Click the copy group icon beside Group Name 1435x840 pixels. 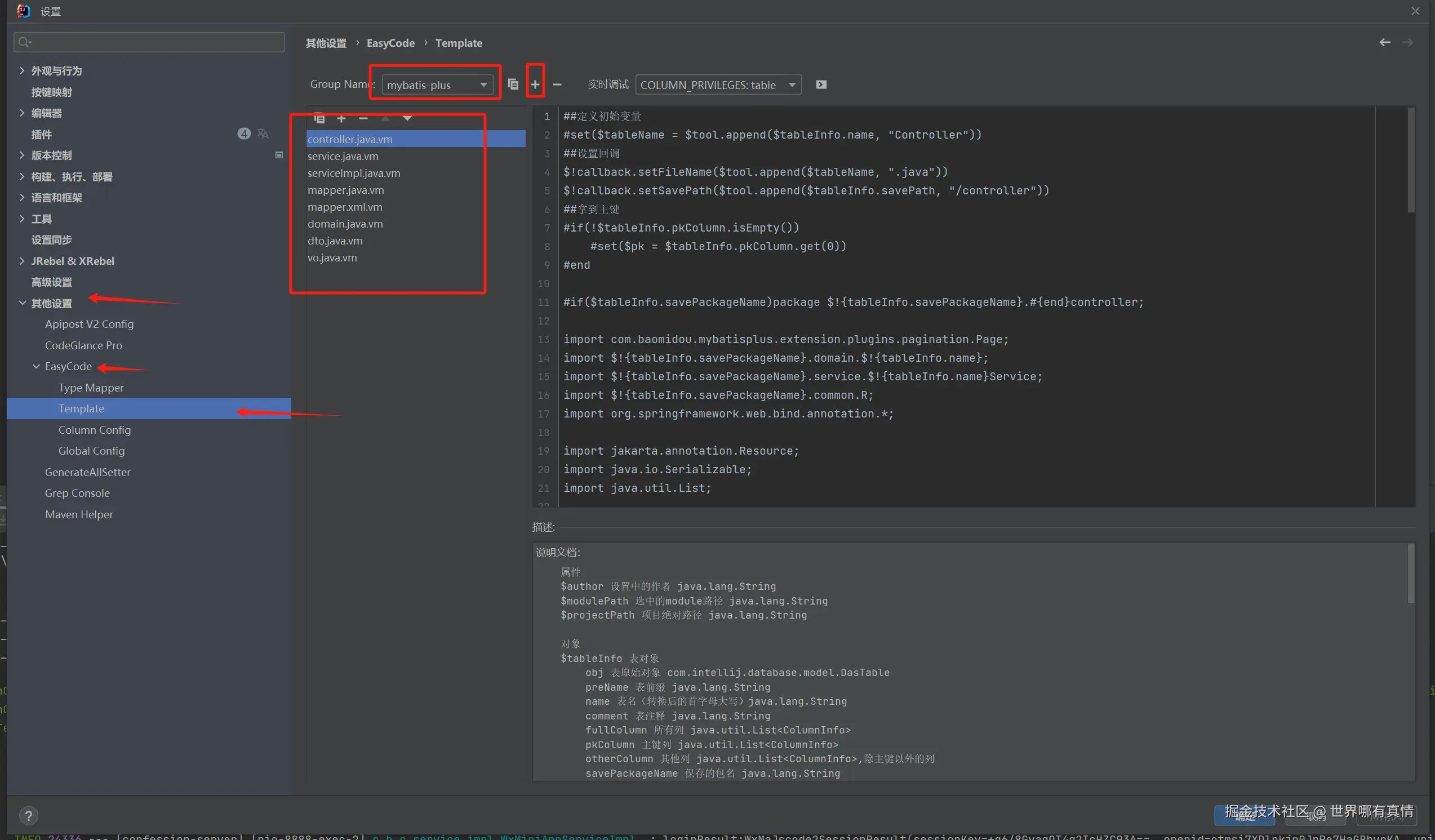click(513, 85)
